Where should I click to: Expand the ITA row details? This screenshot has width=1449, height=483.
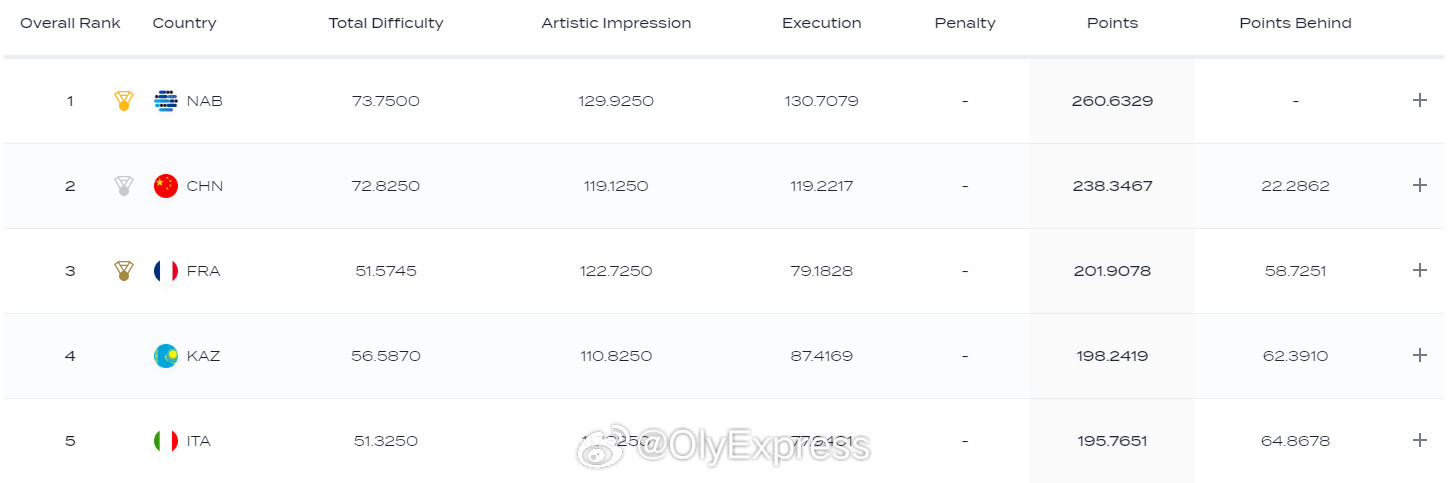click(x=1419, y=440)
